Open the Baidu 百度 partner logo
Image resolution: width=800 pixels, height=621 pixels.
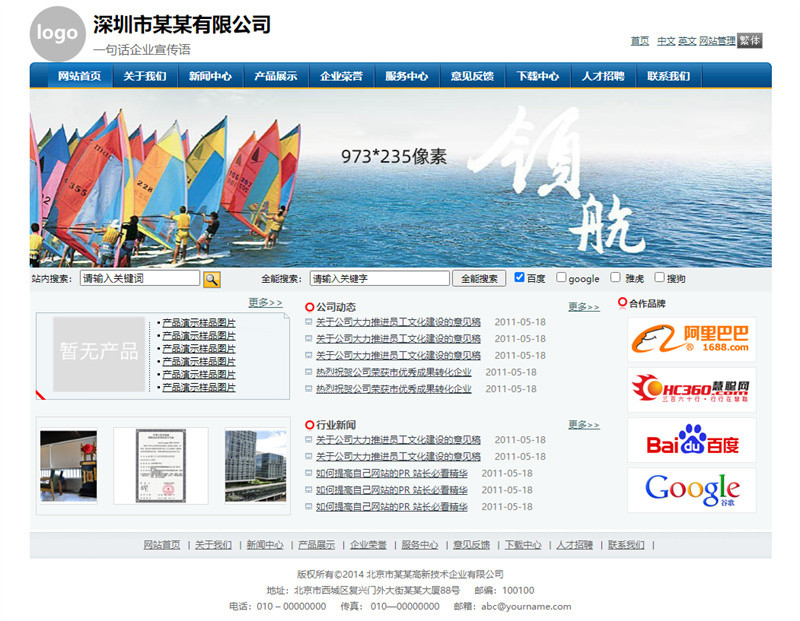coord(691,440)
